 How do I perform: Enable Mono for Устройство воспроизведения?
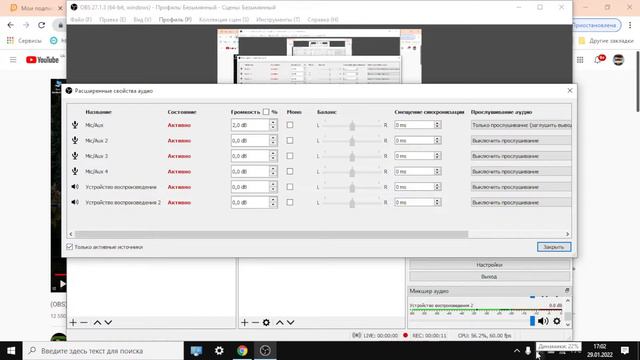(x=290, y=187)
